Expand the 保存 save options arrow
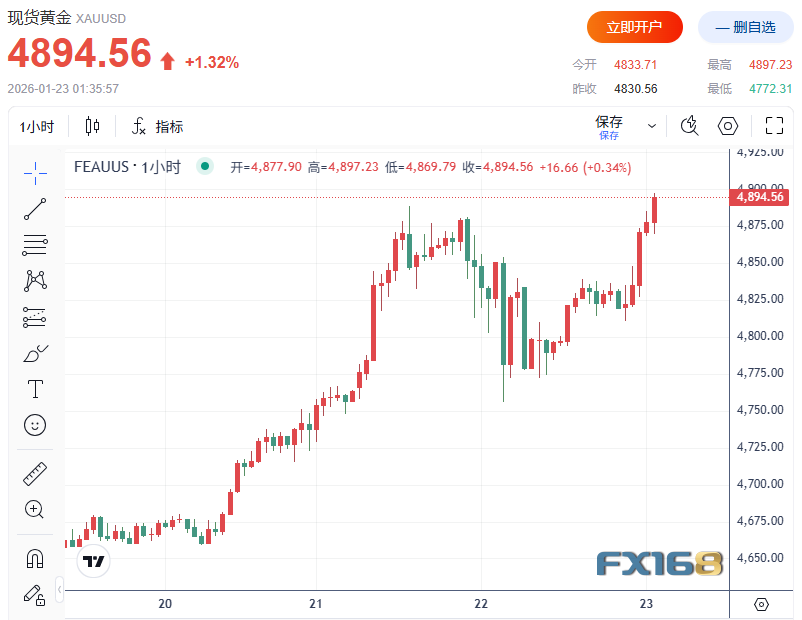Screen dimensions: 802x620 coord(652,126)
